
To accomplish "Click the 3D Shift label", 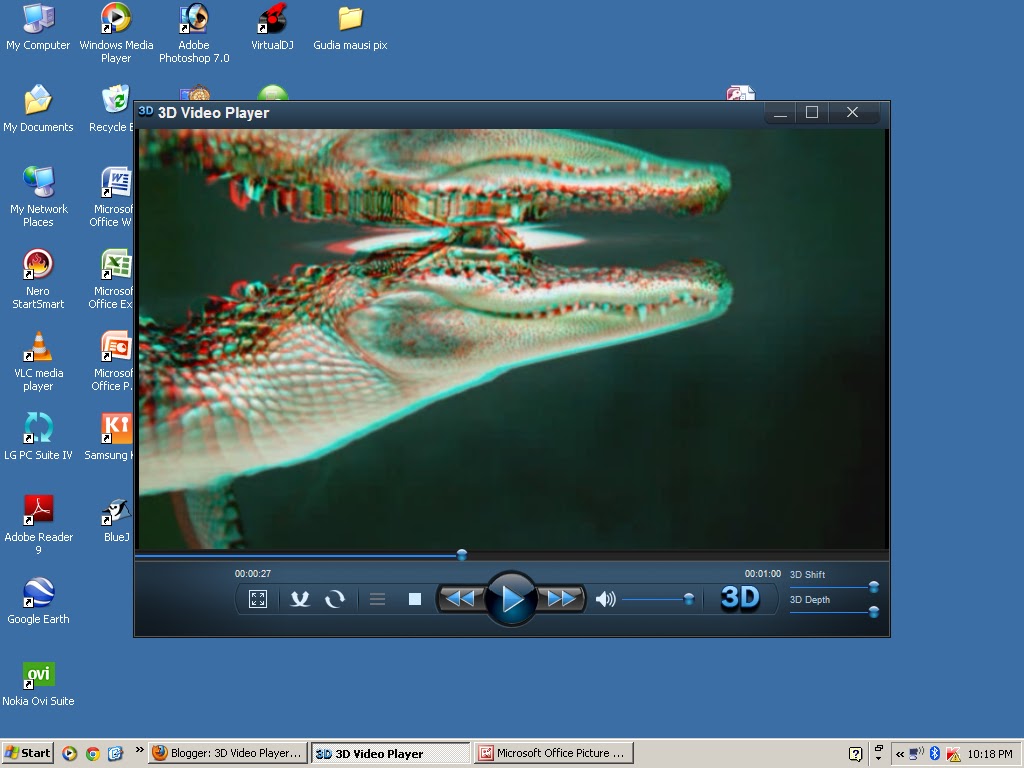I will (807, 575).
